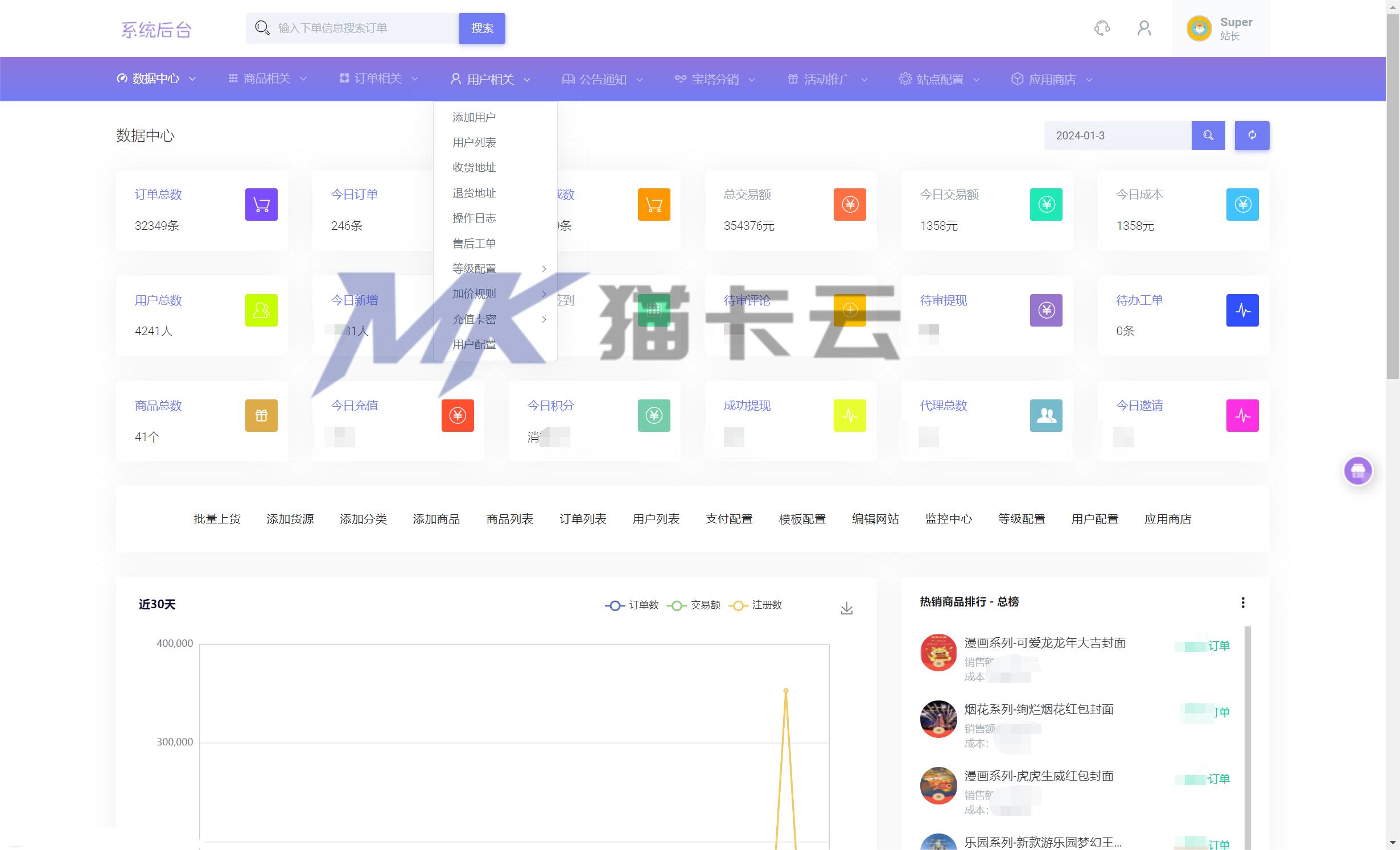Select 操作日志 menu entry
Screen dimensions: 1400x850
pyautogui.click(x=474, y=218)
